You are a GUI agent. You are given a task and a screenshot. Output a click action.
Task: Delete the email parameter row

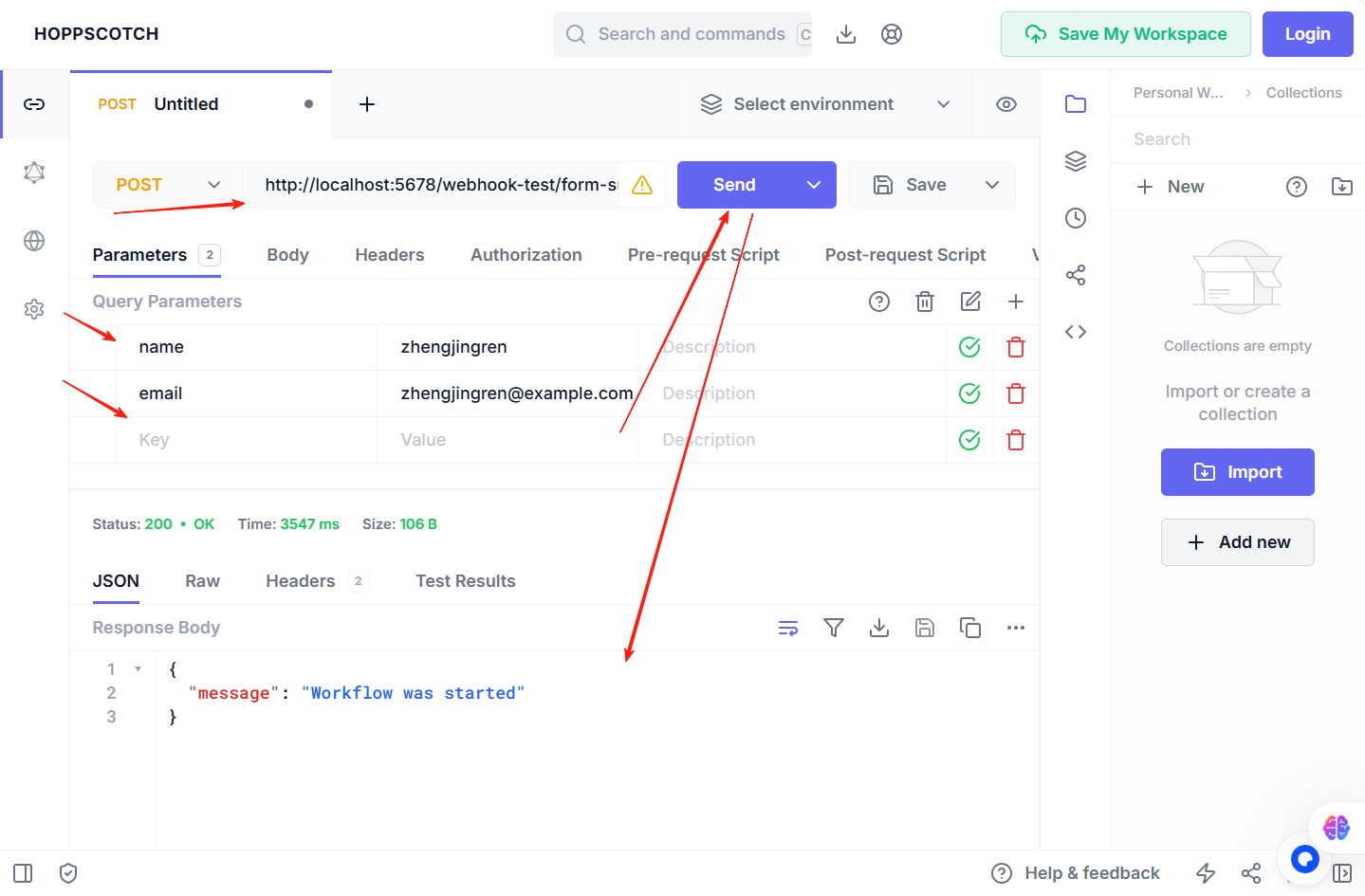click(1016, 393)
